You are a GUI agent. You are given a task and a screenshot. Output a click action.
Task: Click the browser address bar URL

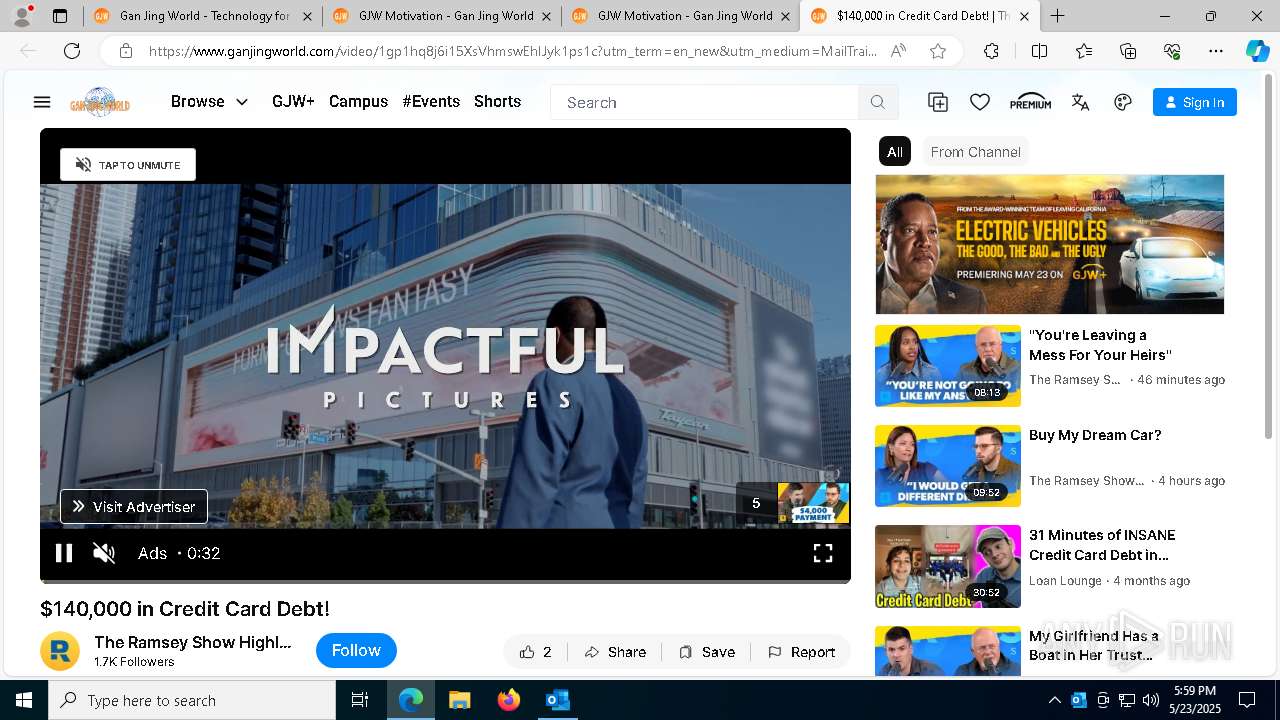(512, 51)
